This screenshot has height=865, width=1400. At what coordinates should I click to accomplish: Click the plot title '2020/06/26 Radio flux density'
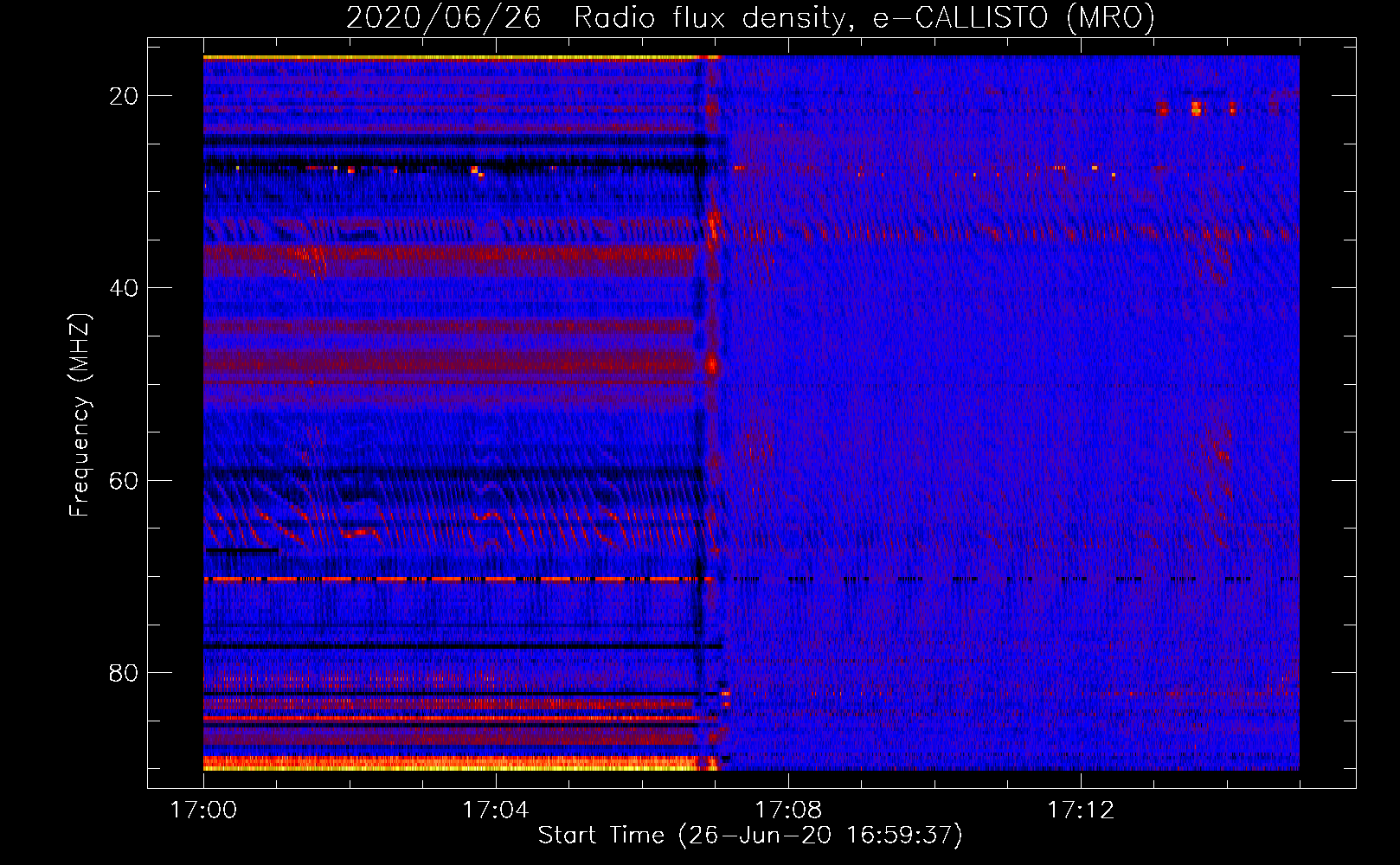[x=594, y=17]
